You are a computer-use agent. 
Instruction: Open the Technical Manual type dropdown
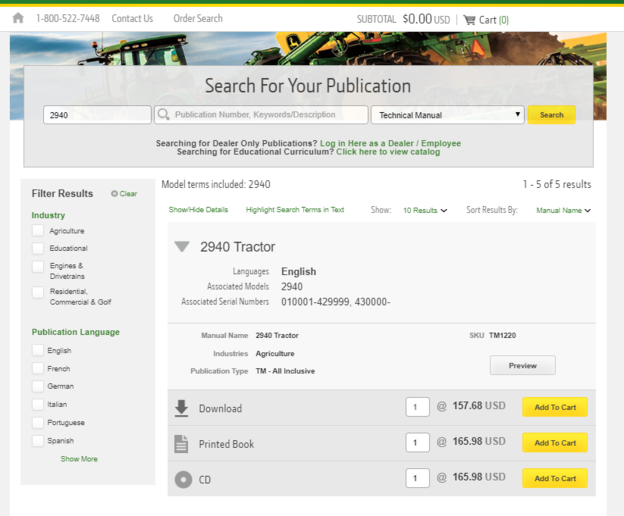447,115
